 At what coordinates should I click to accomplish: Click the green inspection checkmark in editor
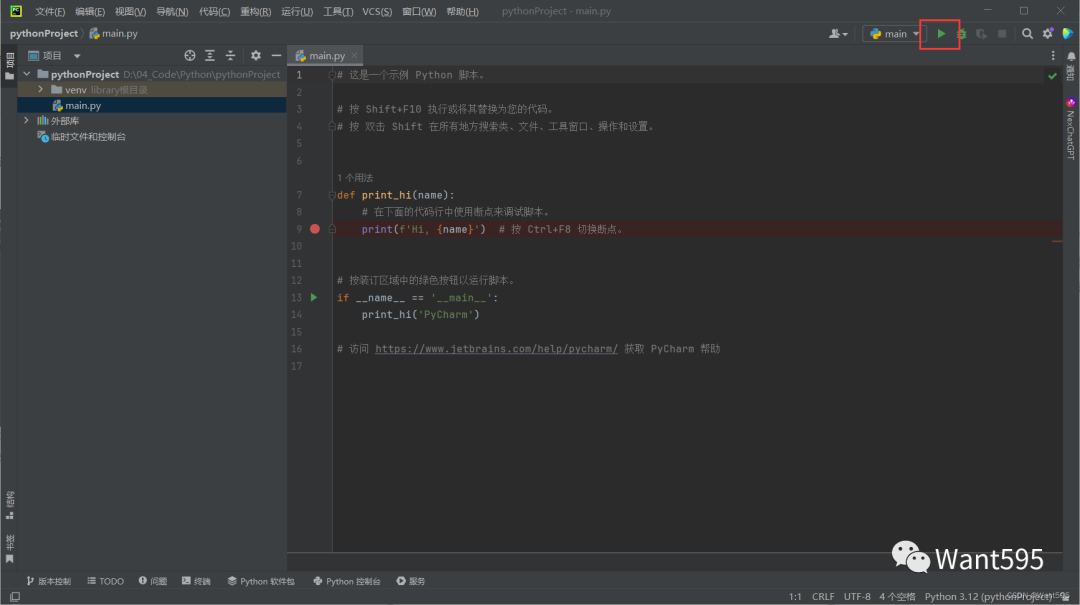click(x=1052, y=76)
